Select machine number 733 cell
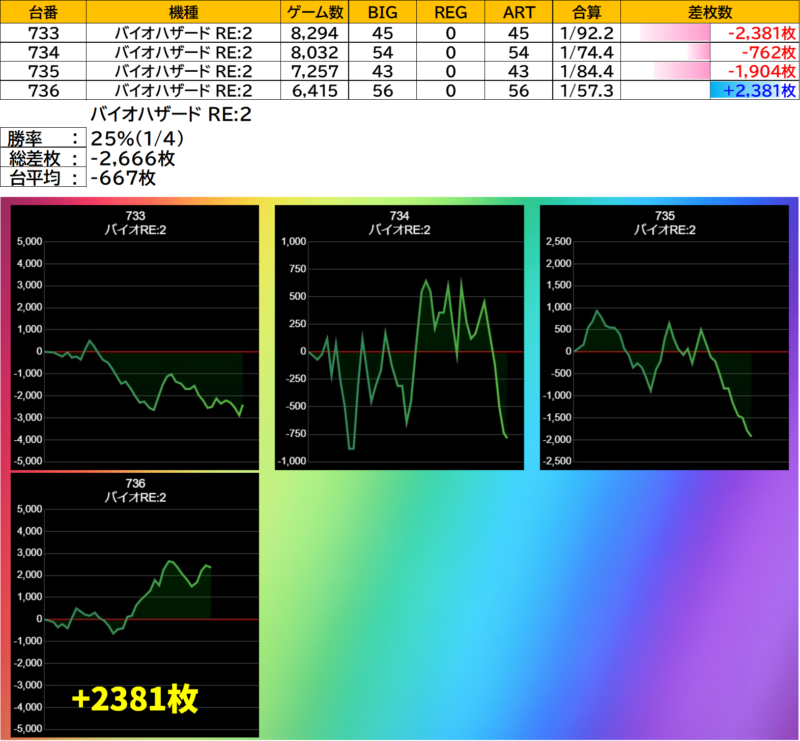The image size is (800, 741). [x=43, y=33]
